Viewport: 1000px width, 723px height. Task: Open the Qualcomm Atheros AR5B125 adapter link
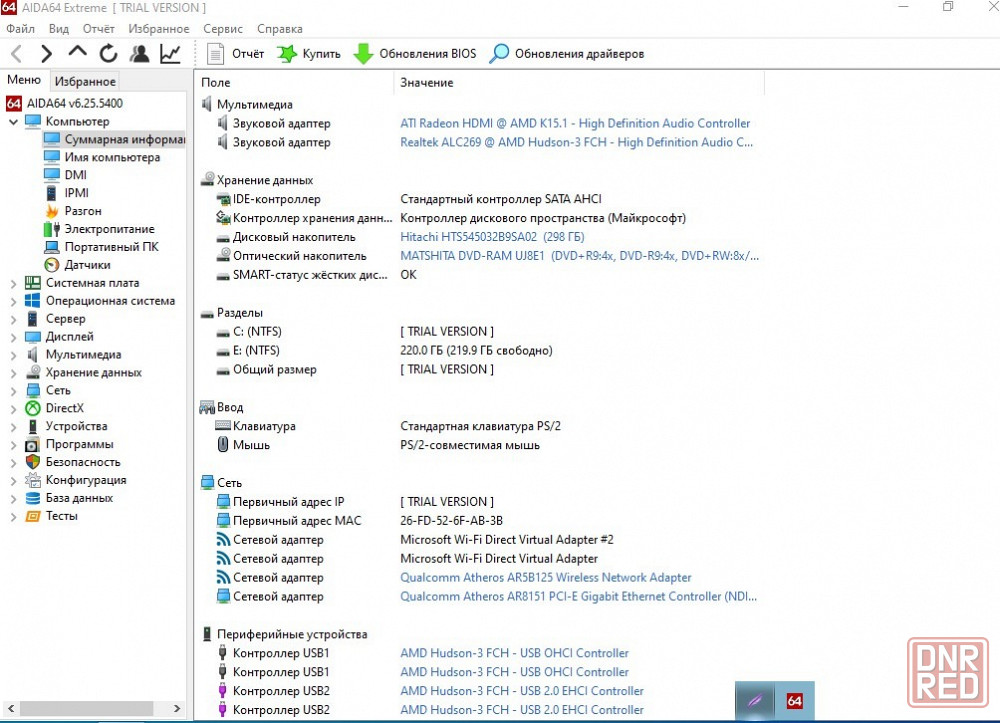point(545,577)
